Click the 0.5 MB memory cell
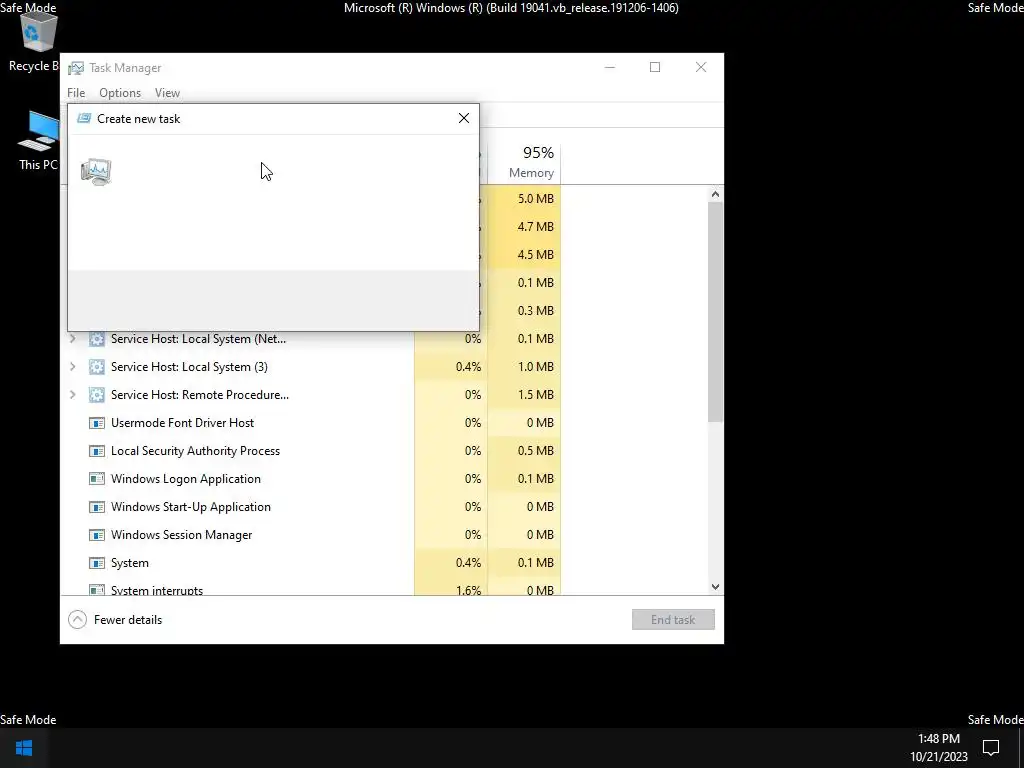Viewport: 1024px width, 768px height. coord(524,451)
